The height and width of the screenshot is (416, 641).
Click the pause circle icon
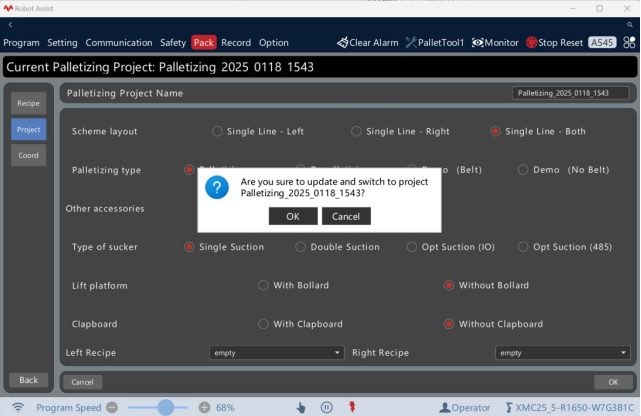(327, 407)
